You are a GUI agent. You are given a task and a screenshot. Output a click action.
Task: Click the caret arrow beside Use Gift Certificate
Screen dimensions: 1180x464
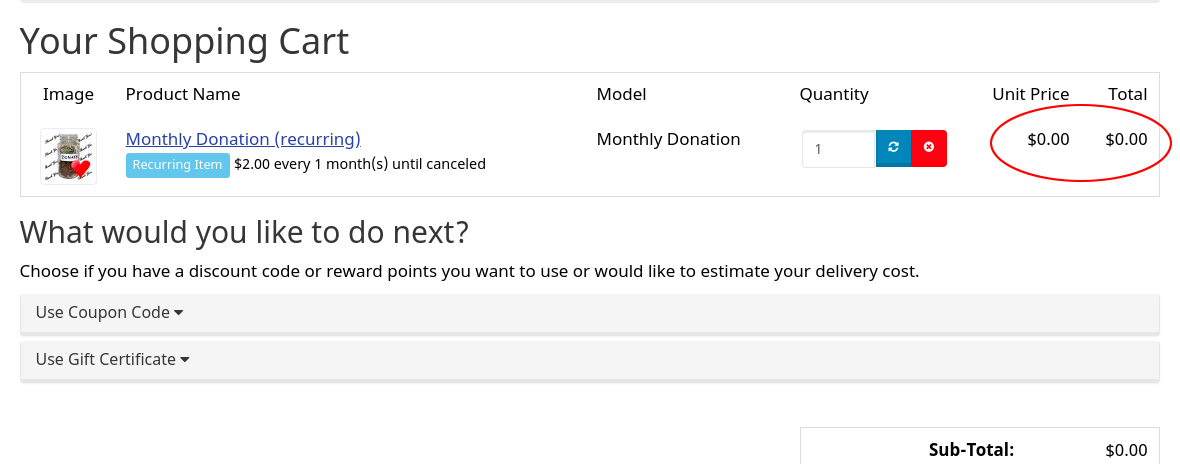click(x=184, y=360)
